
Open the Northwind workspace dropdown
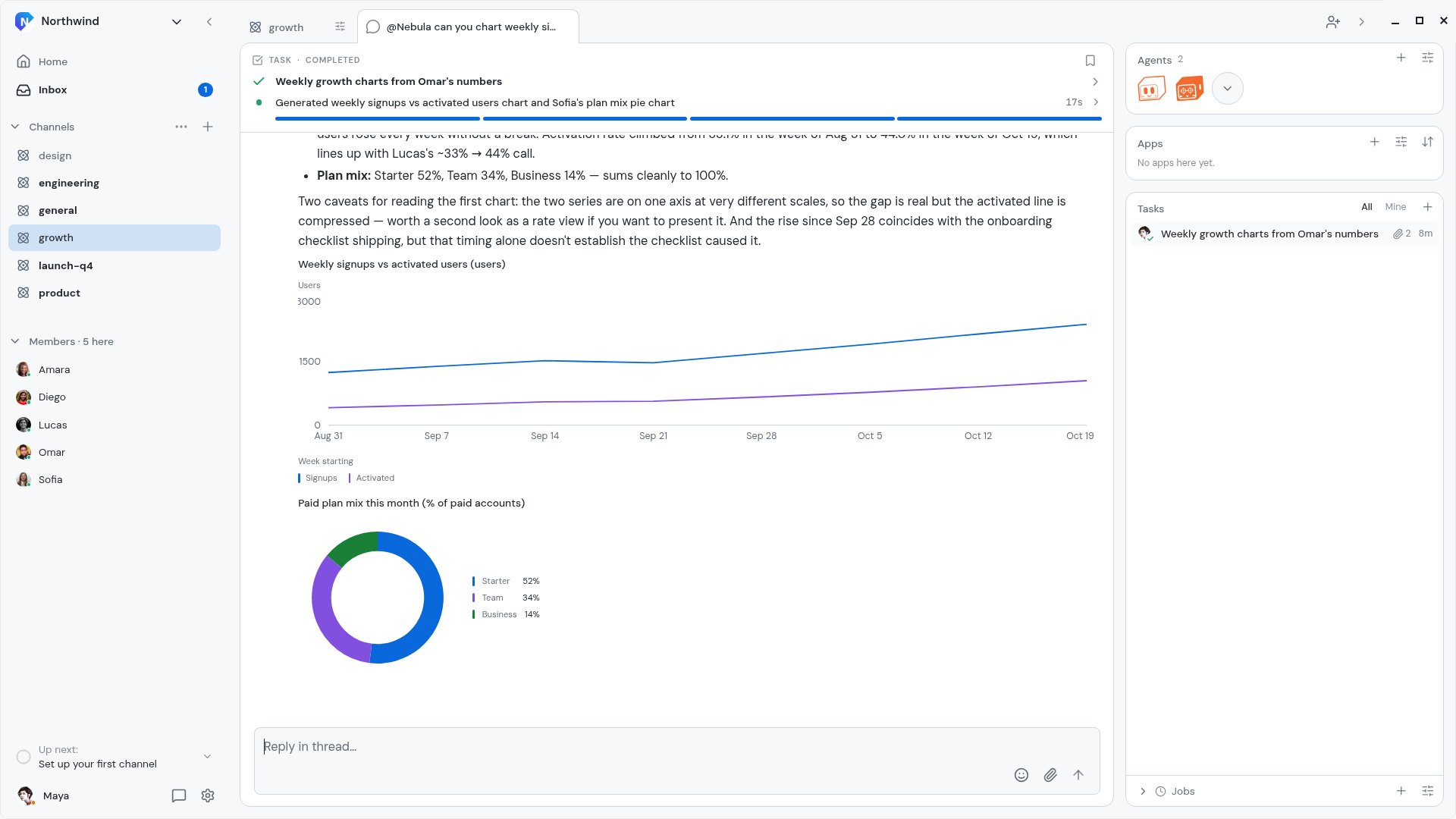pyautogui.click(x=177, y=21)
